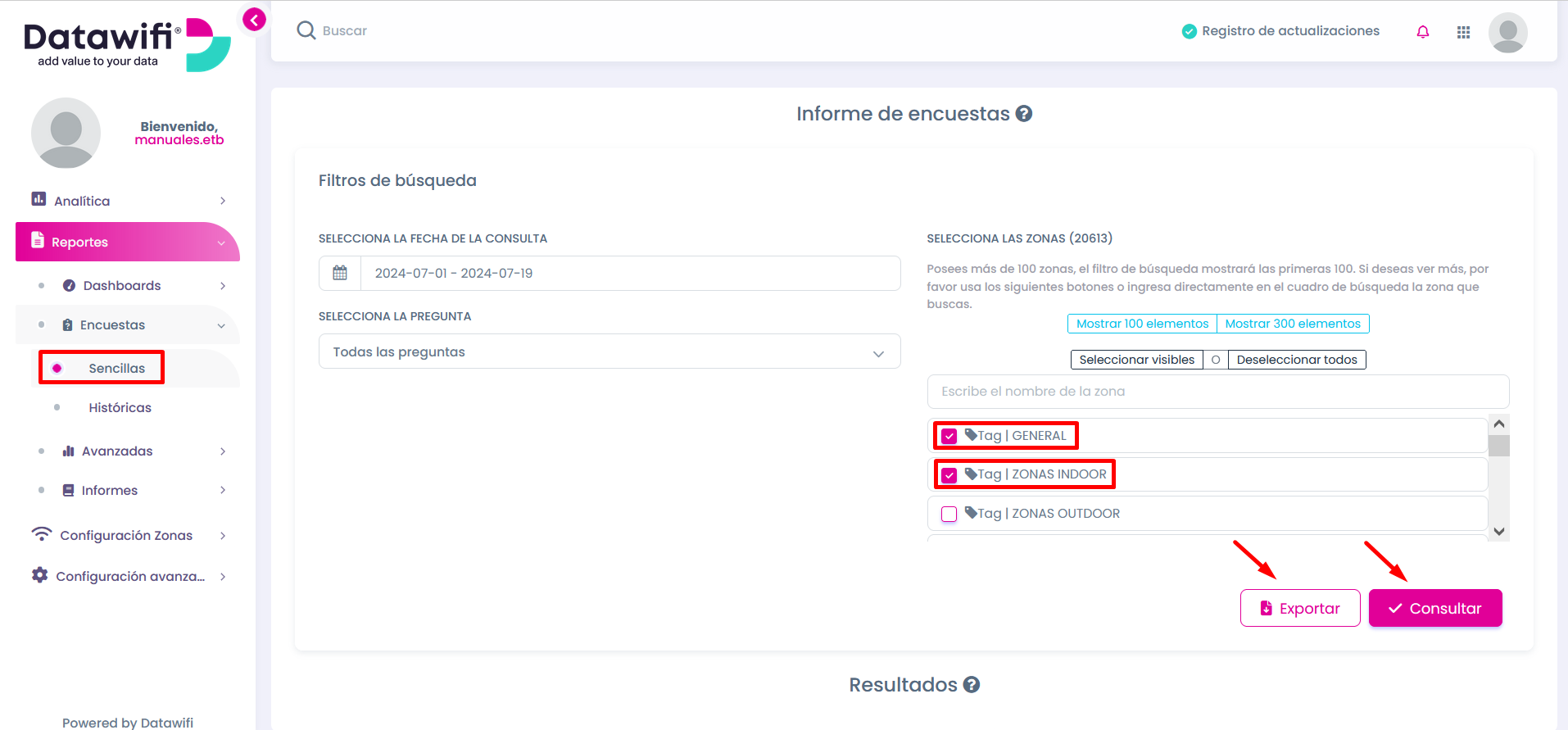
Task: Select Históricas under Encuestas
Action: (120, 407)
